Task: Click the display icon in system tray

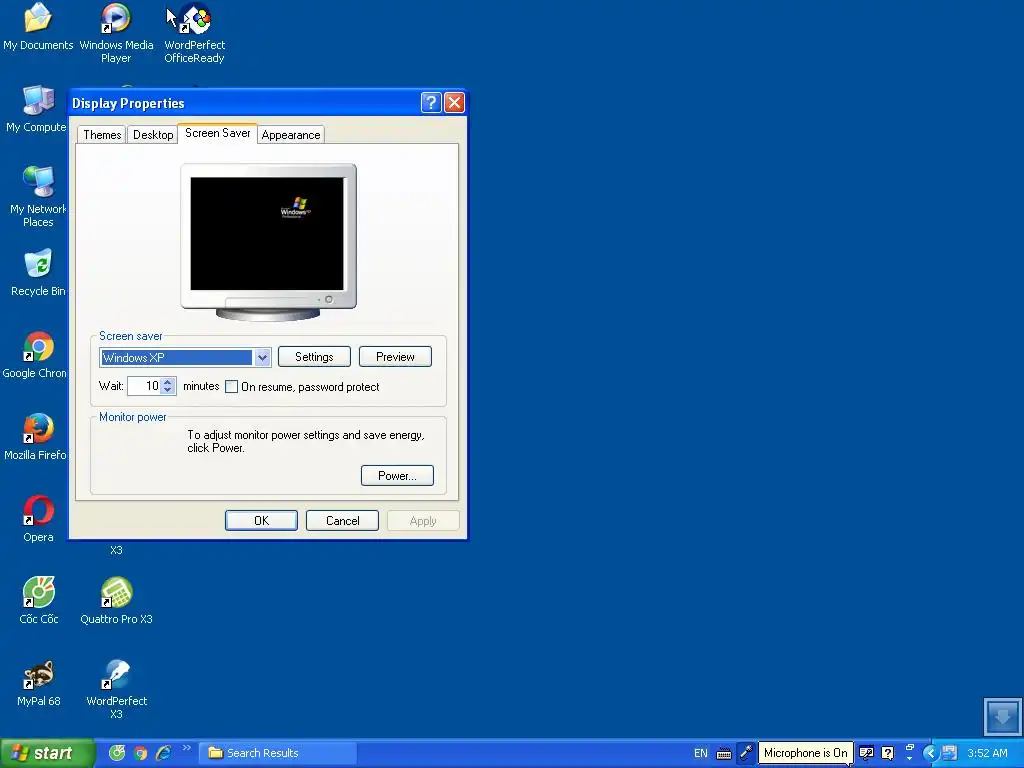Action: [950, 753]
